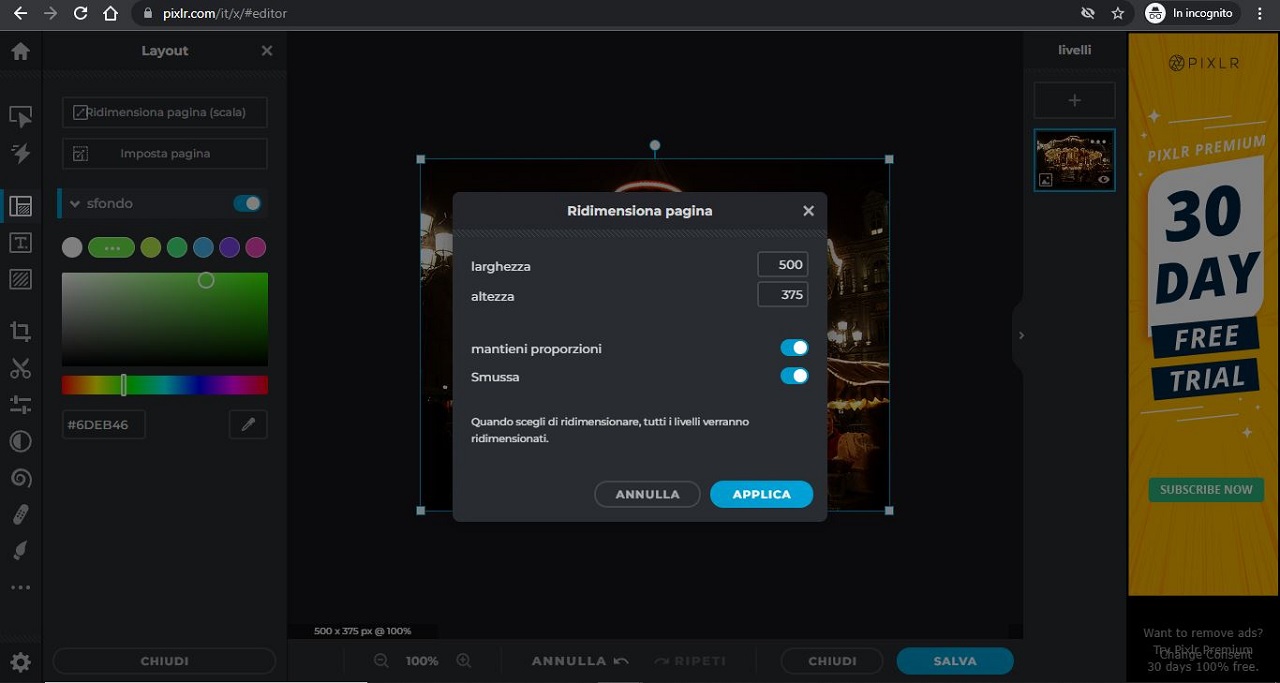Toggle the sfondo background switch
Viewport: 1280px width, 683px height.
pos(247,203)
